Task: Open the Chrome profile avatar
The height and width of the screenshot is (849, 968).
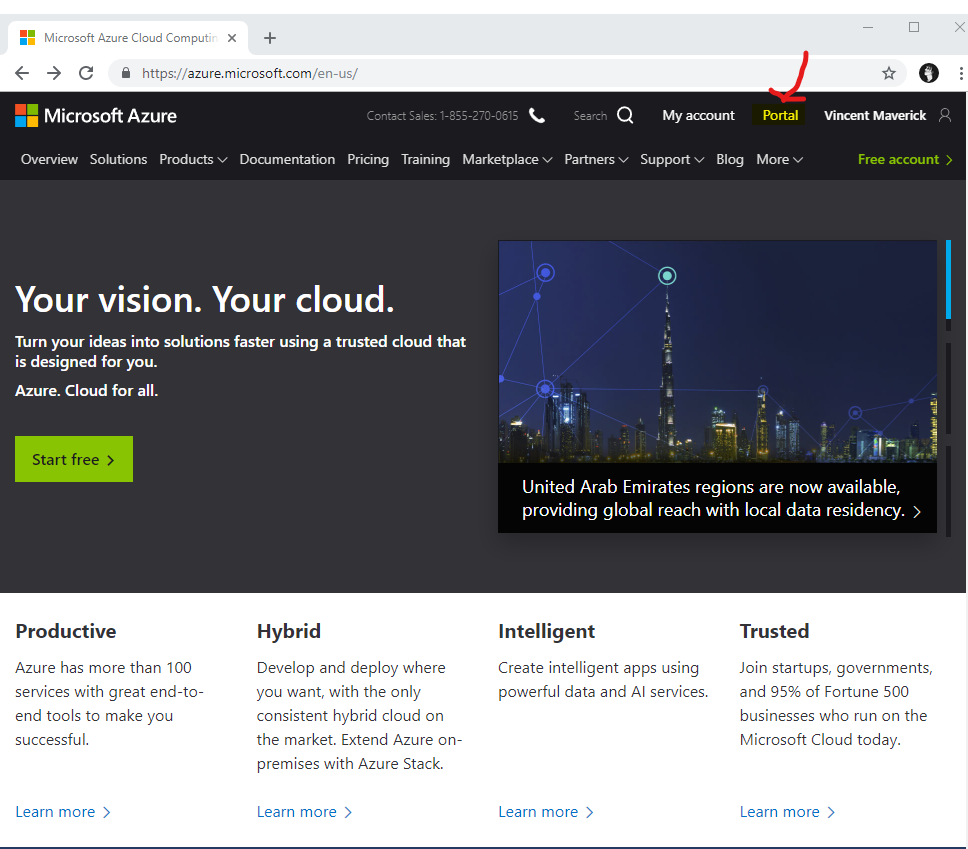Action: click(x=928, y=73)
